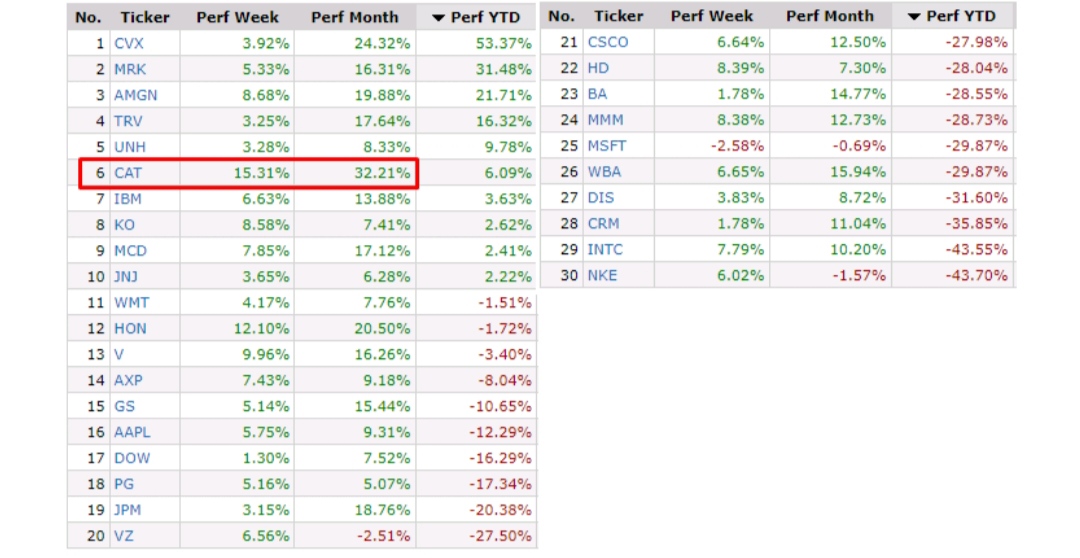Select NKE YTD value -43.70%

(976, 276)
